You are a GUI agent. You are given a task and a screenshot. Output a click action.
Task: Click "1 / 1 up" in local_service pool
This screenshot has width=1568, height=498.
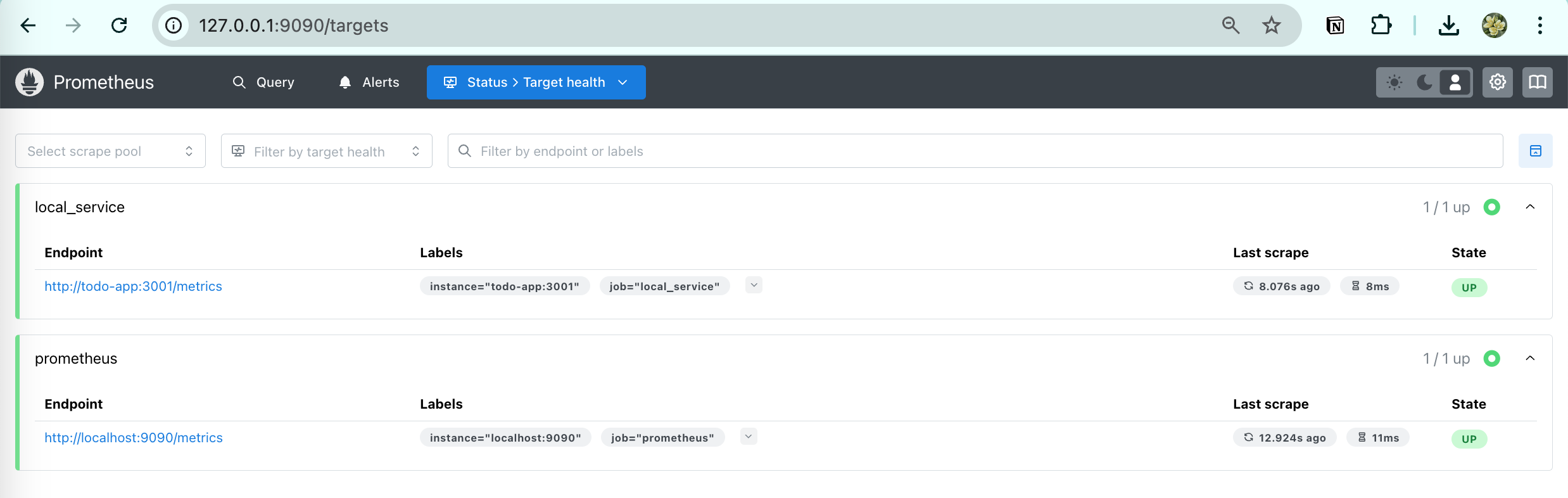[x=1446, y=207]
